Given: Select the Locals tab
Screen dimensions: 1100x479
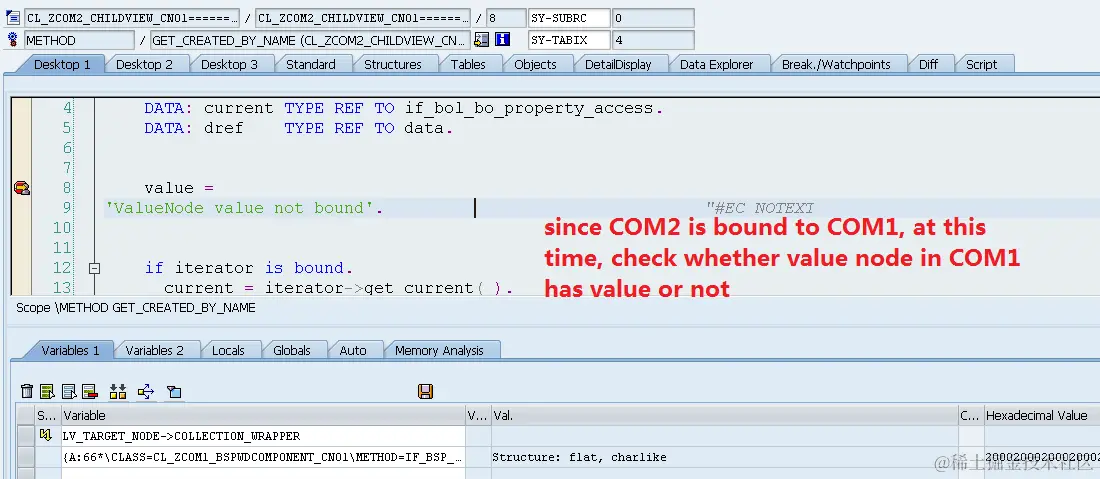Looking at the screenshot, I should tap(228, 350).
